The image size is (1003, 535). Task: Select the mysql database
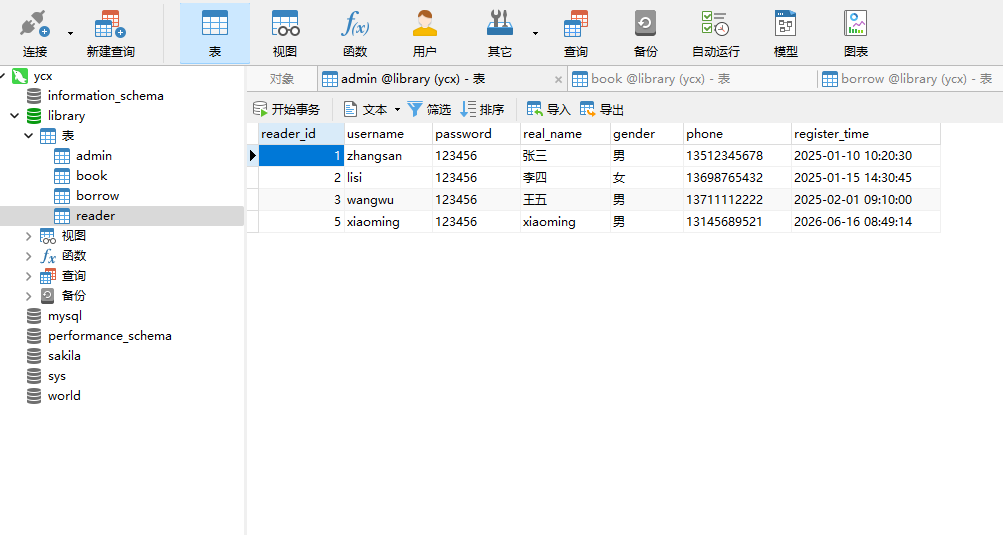65,316
